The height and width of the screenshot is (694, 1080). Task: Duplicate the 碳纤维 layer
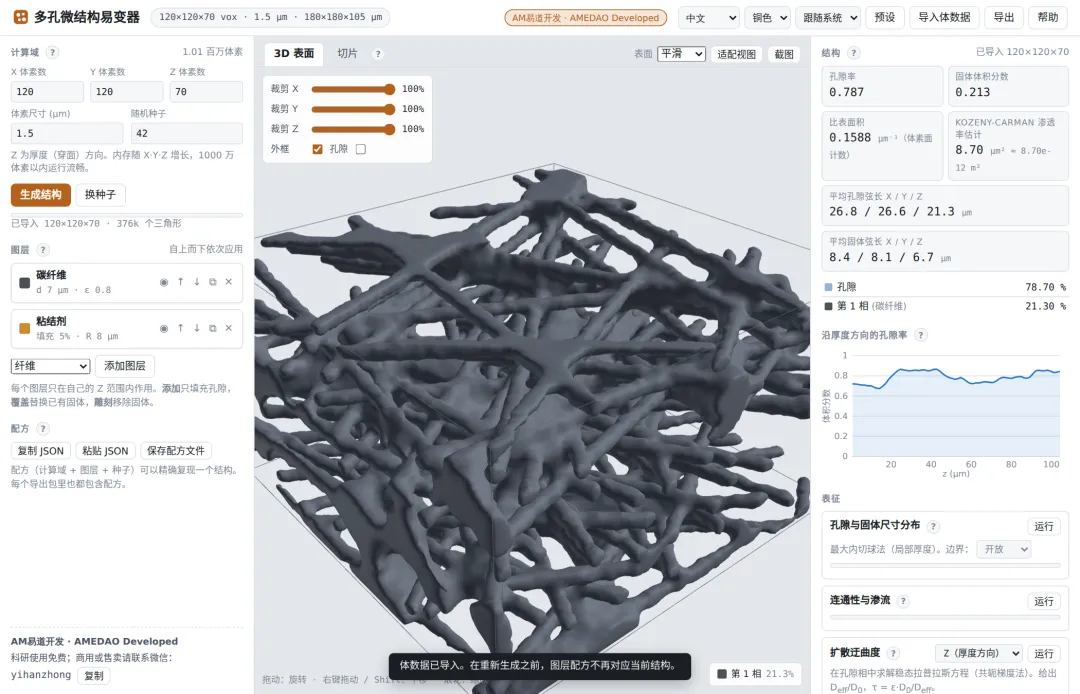tap(213, 282)
